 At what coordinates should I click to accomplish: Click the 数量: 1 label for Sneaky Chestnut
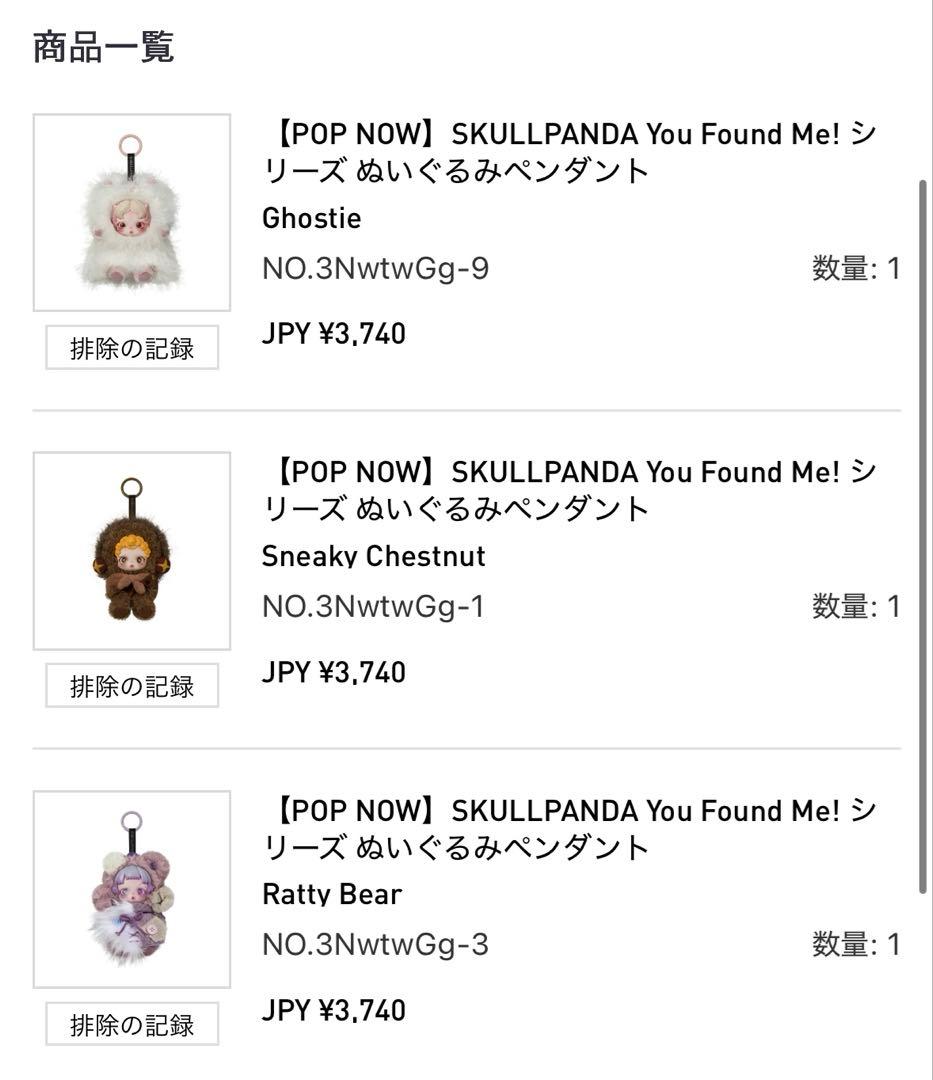coord(856,607)
